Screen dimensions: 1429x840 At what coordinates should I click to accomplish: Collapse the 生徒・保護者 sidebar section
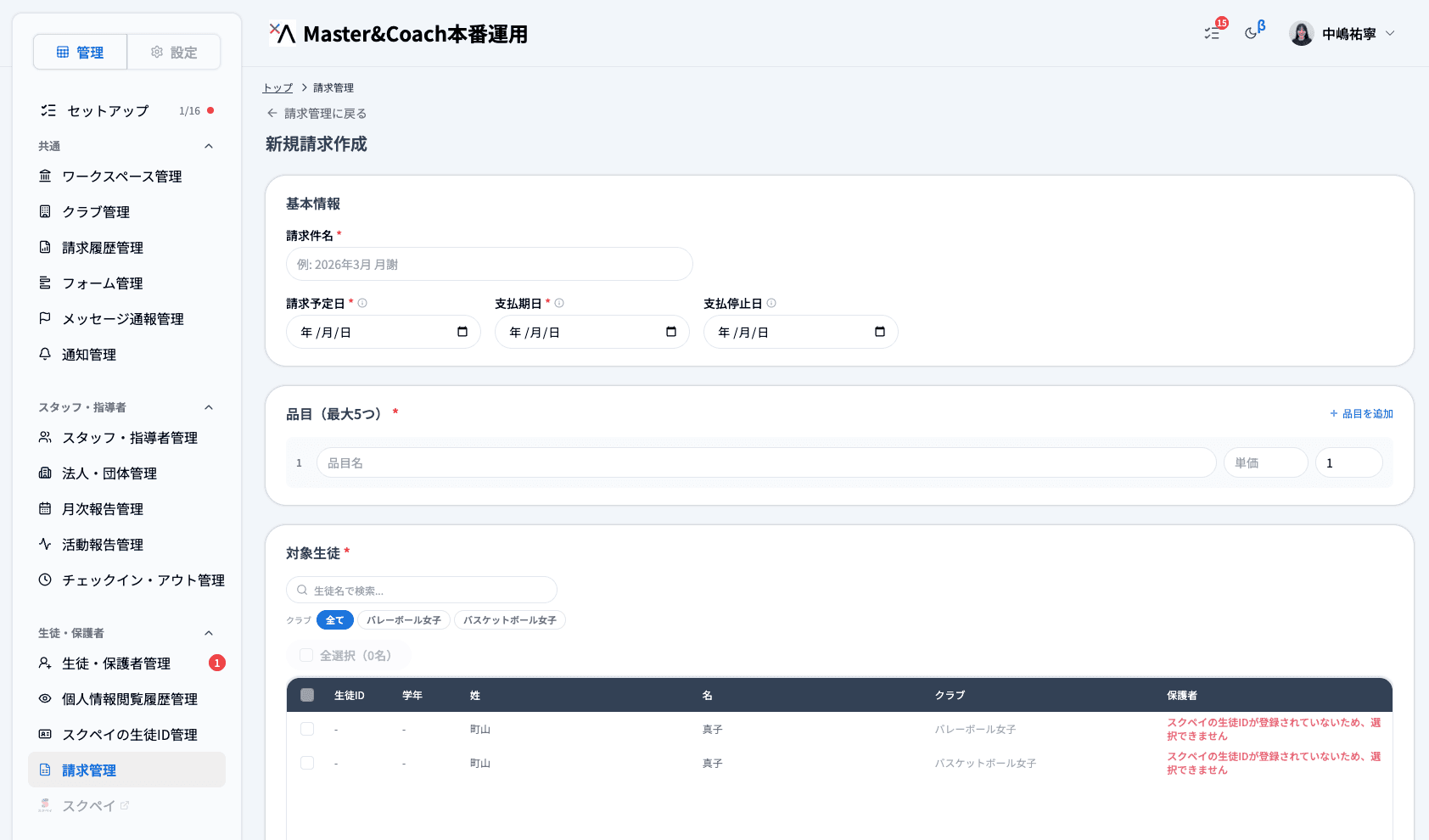[209, 633]
